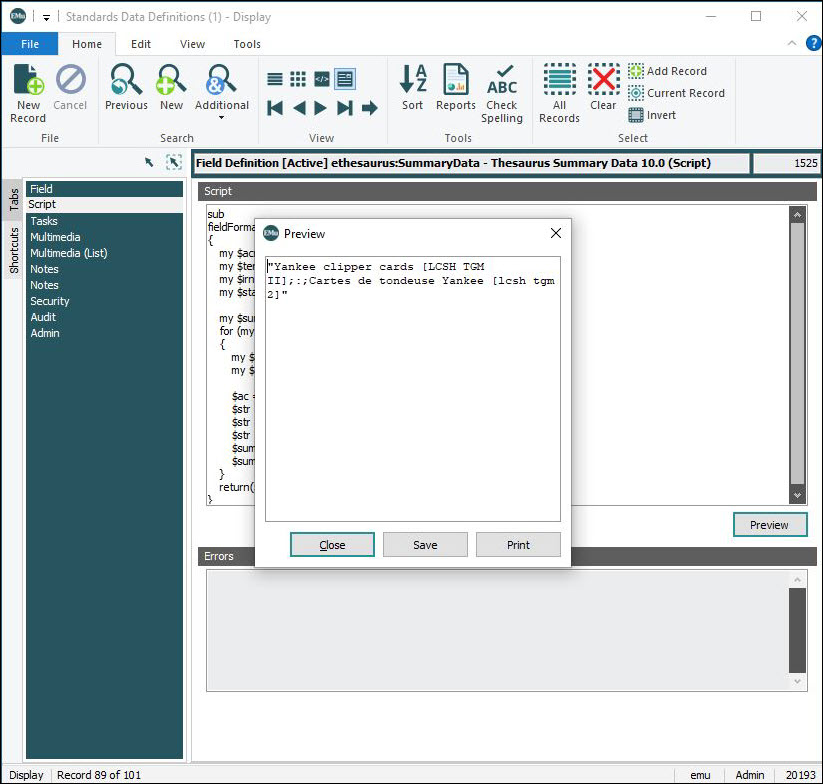Screen dimensions: 823x784
Task: Click the Preview button
Action: click(770, 524)
